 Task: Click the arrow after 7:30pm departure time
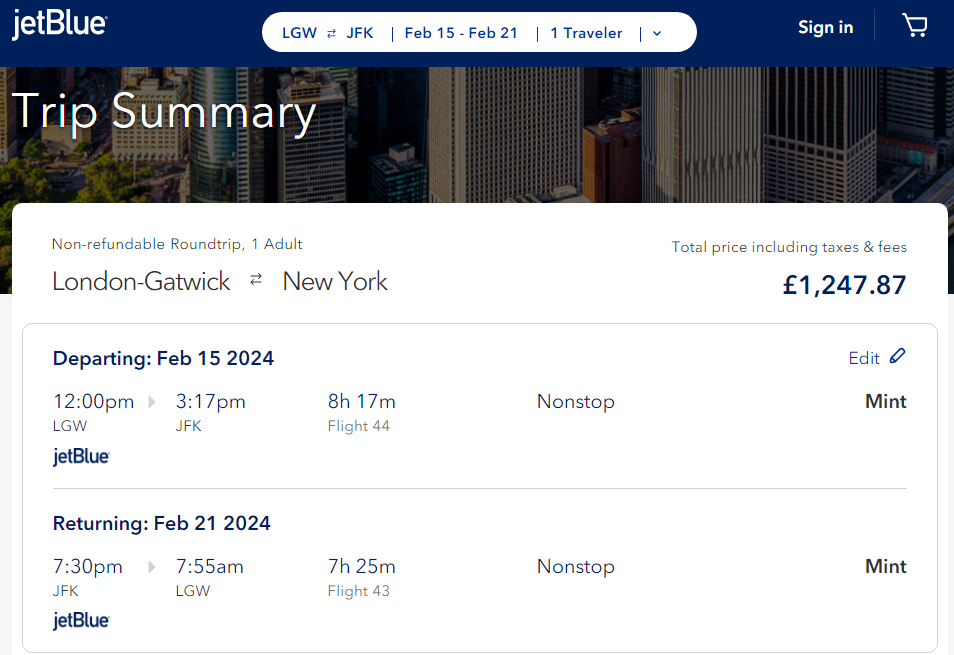pos(152,567)
